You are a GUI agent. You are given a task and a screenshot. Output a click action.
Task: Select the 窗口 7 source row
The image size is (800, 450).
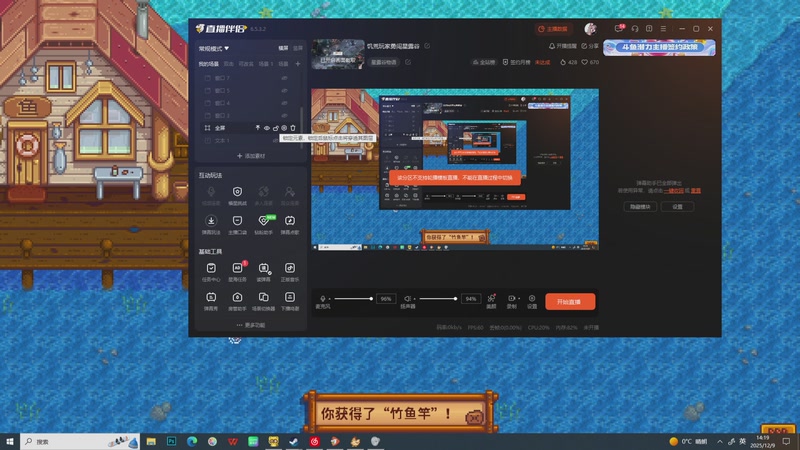[249, 78]
